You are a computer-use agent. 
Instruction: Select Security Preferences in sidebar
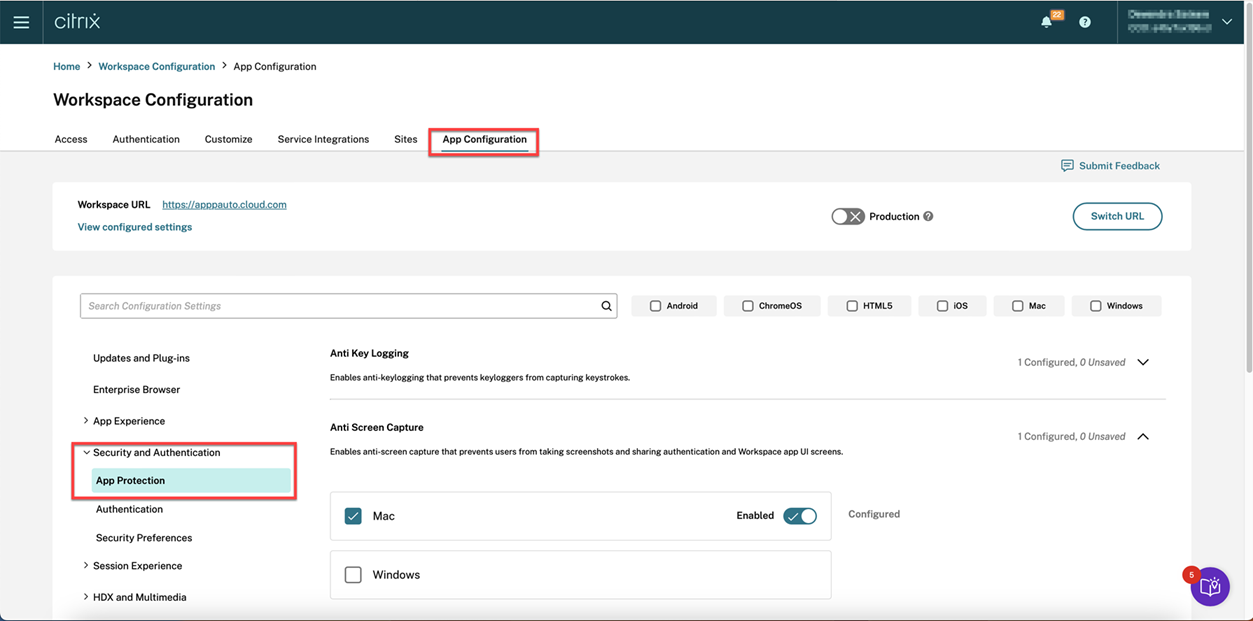144,538
